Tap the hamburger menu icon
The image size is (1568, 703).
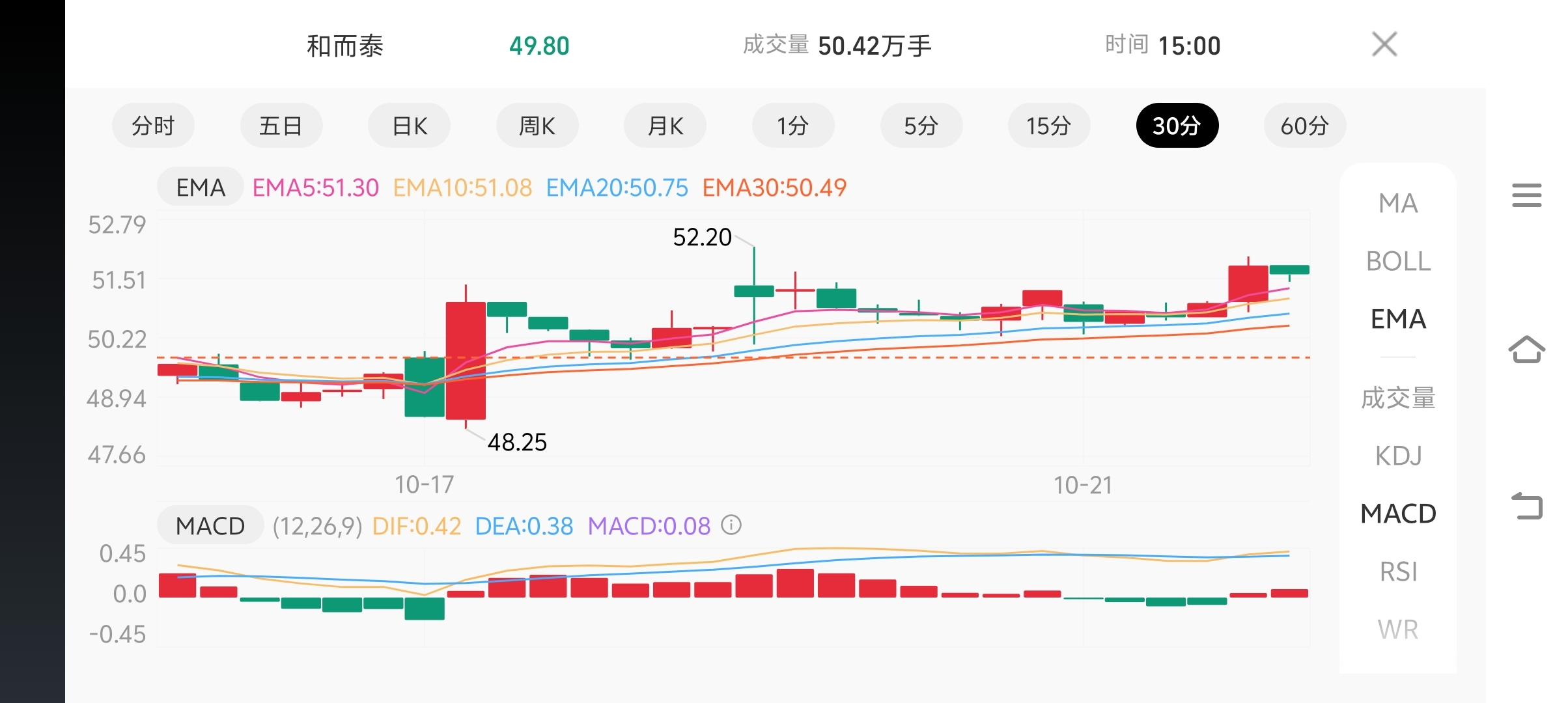tap(1526, 195)
